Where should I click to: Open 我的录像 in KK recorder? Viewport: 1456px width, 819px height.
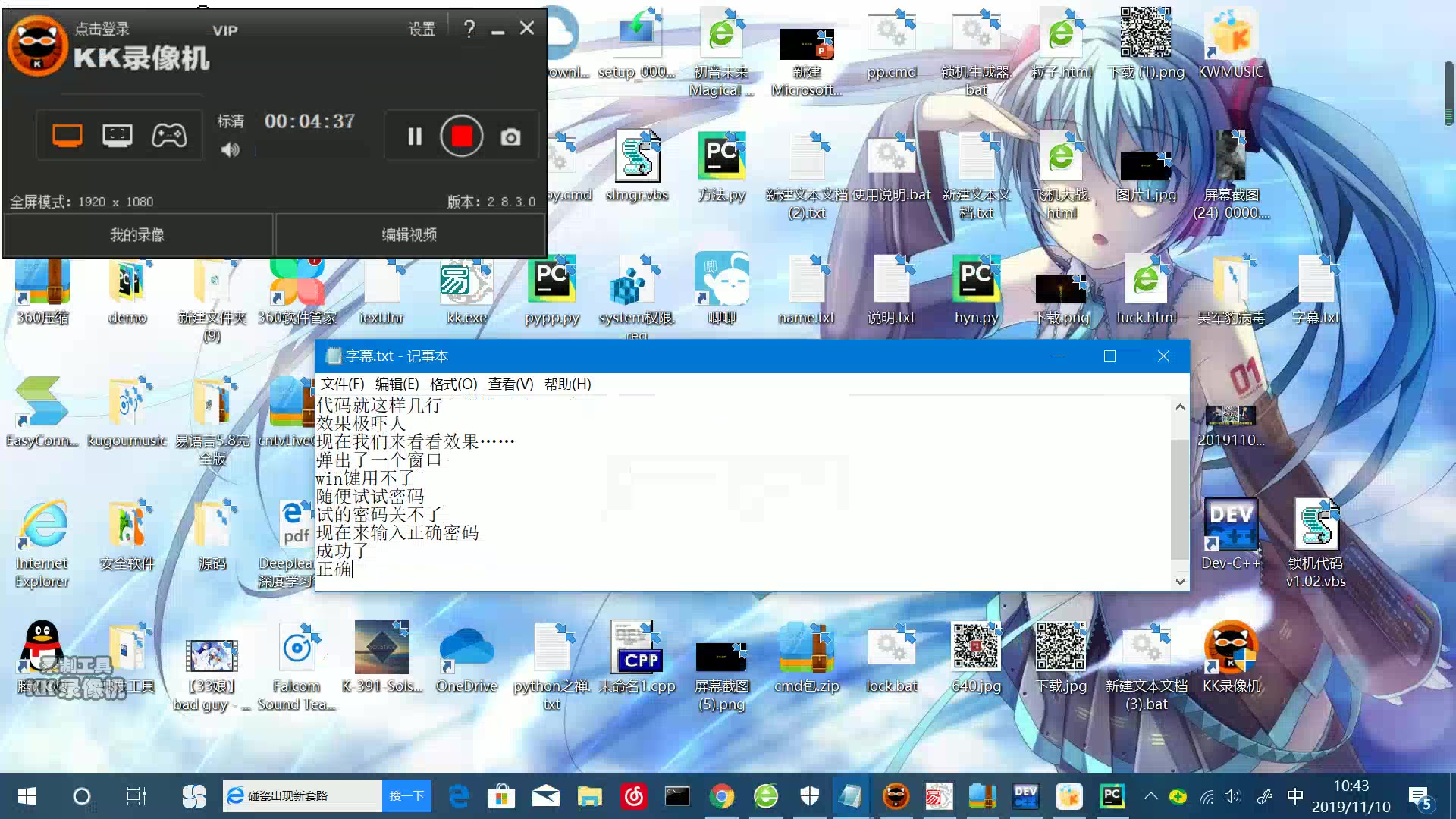137,235
